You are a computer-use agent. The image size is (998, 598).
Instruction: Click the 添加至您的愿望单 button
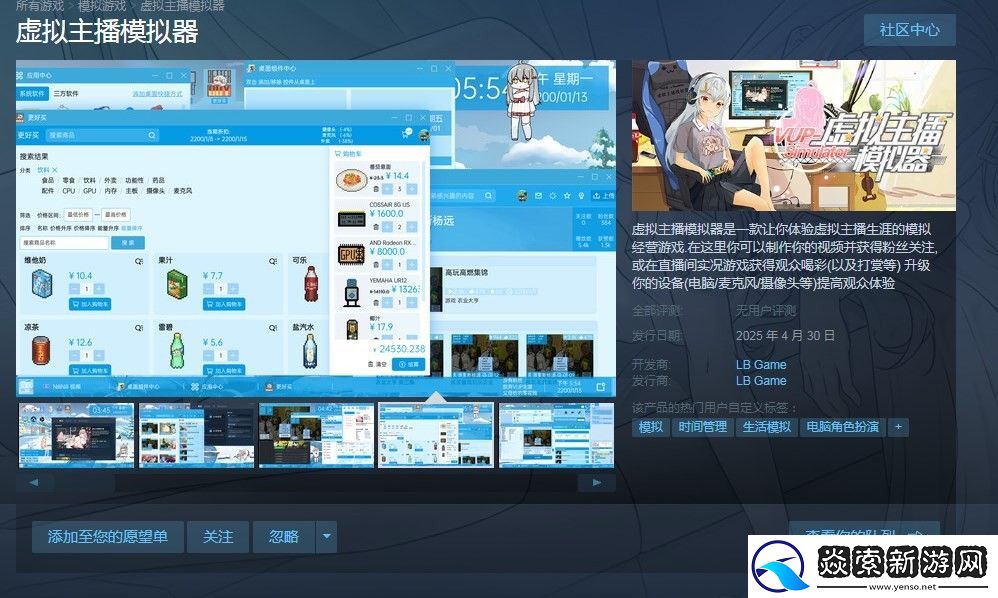[x=106, y=536]
